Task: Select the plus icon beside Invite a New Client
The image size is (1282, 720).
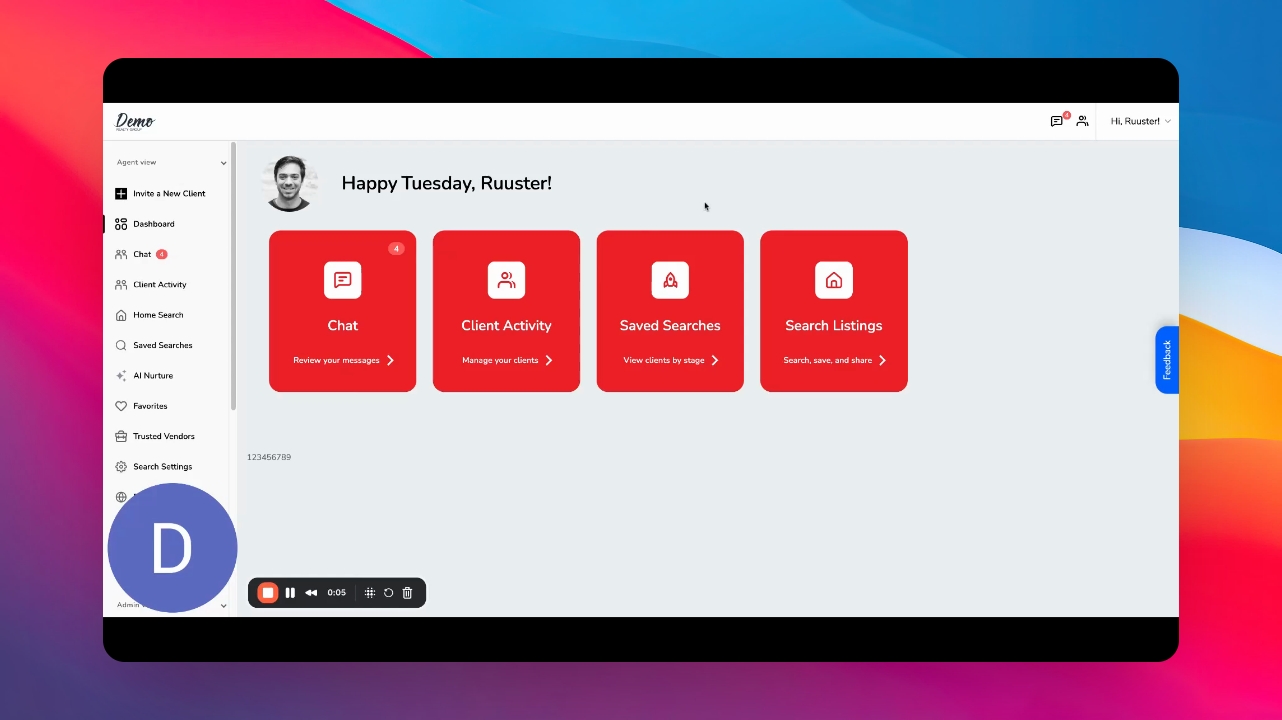Action: pos(121,194)
